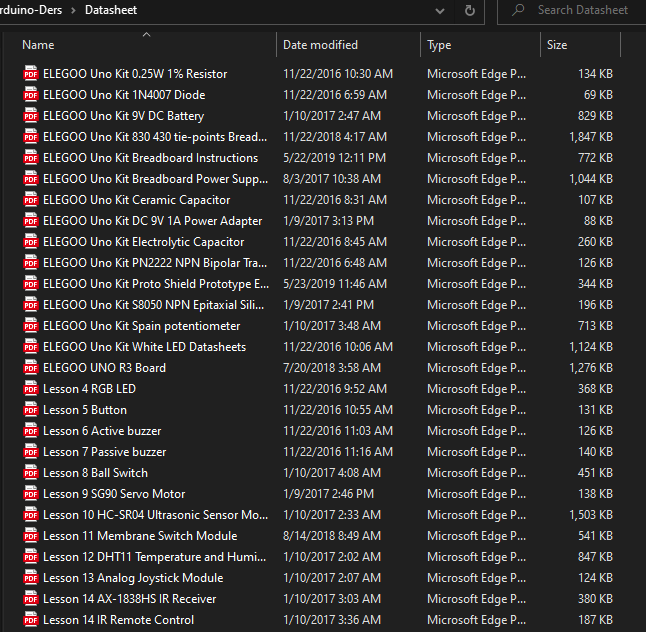Click PDF icon of Proto Shield Prototype file

(31, 284)
